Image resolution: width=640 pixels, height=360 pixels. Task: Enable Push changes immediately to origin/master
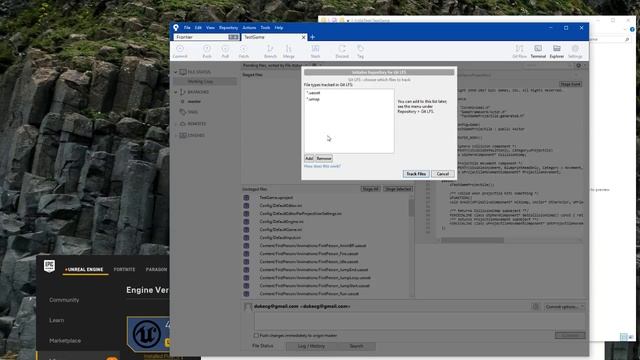coord(256,336)
